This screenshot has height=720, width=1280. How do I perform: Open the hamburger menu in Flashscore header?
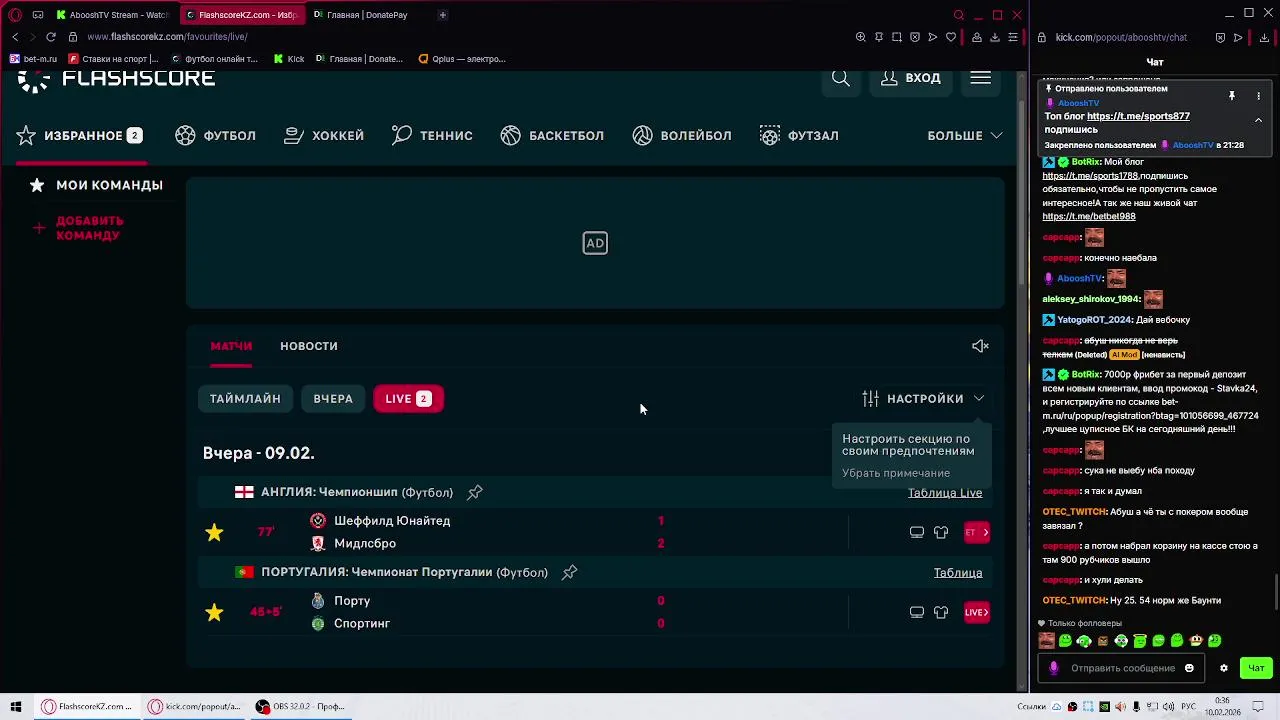click(980, 78)
